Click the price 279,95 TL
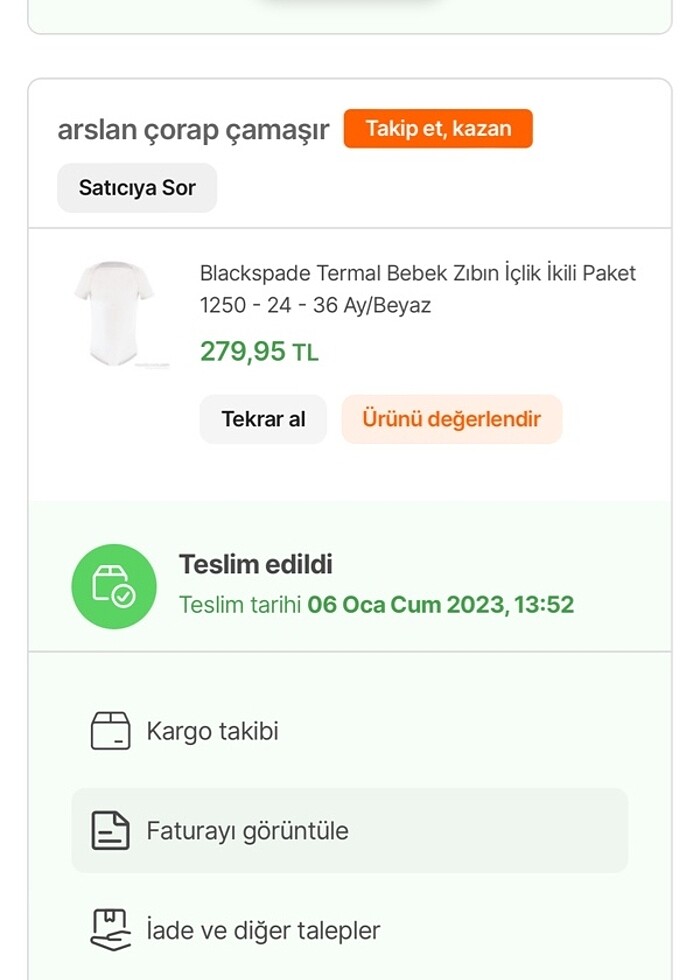 (x=258, y=352)
